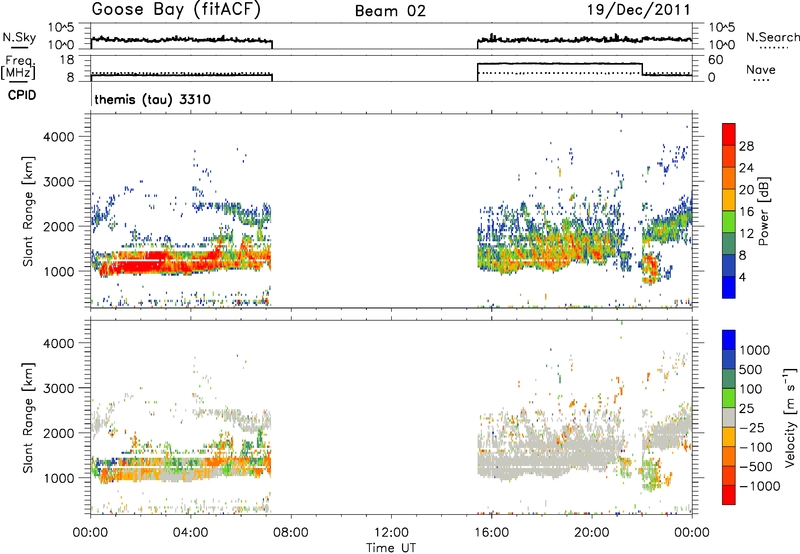Click the '16:00' time axis tick label

[x=491, y=533]
